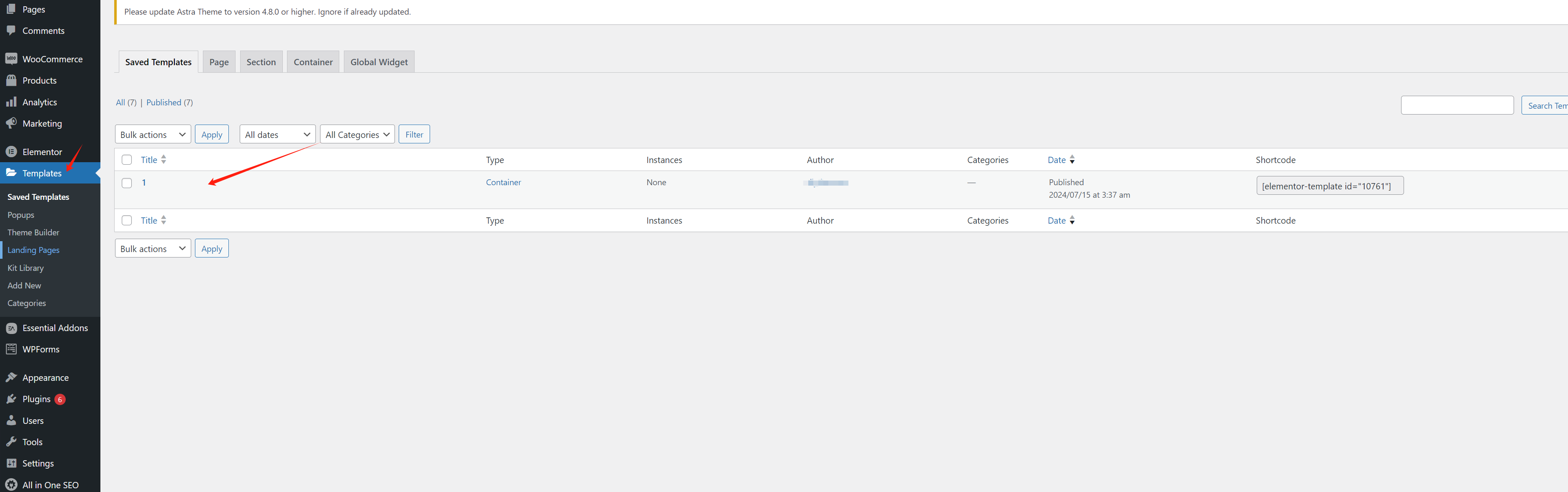Click the Published (7) link
Screen dimensions: 1568x492
[168, 102]
